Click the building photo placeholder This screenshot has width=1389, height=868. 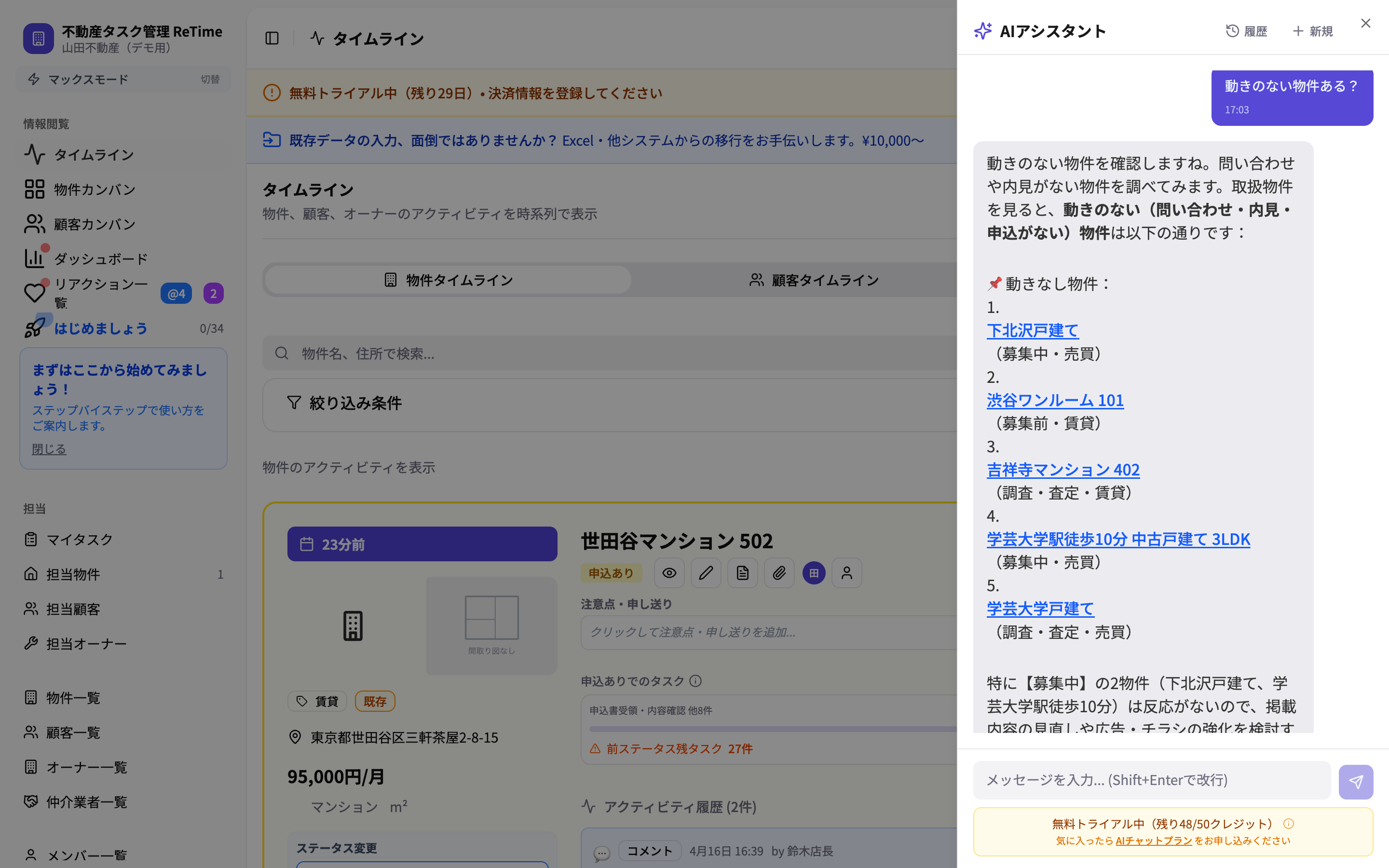[353, 626]
